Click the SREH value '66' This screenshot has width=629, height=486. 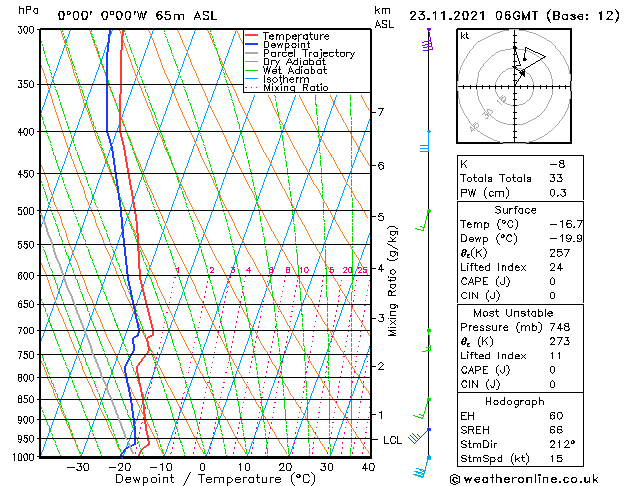point(556,430)
